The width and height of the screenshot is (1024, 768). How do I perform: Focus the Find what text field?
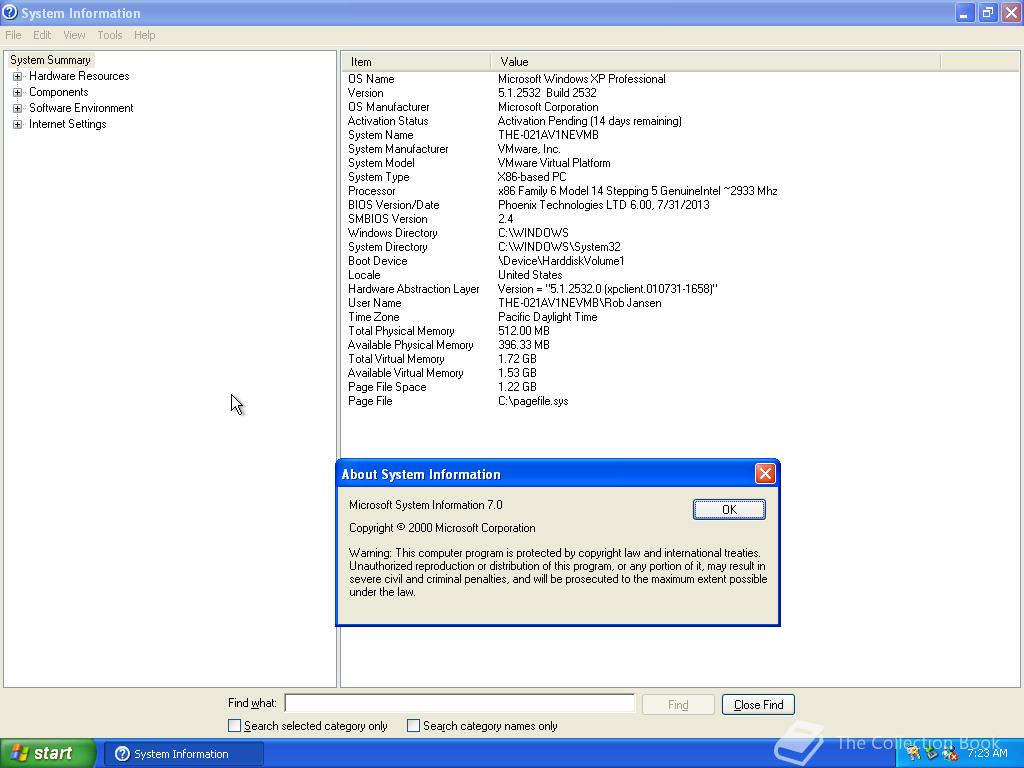pyautogui.click(x=460, y=703)
